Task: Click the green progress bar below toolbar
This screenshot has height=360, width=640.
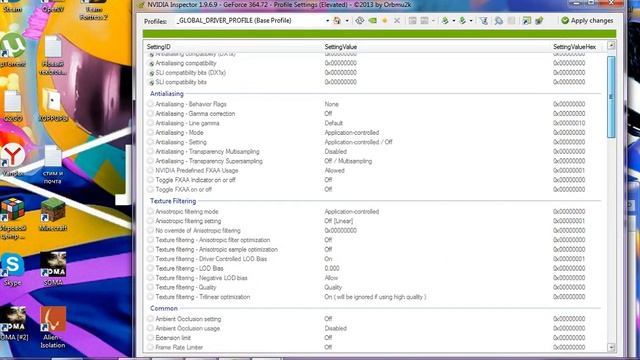Action: (379, 34)
